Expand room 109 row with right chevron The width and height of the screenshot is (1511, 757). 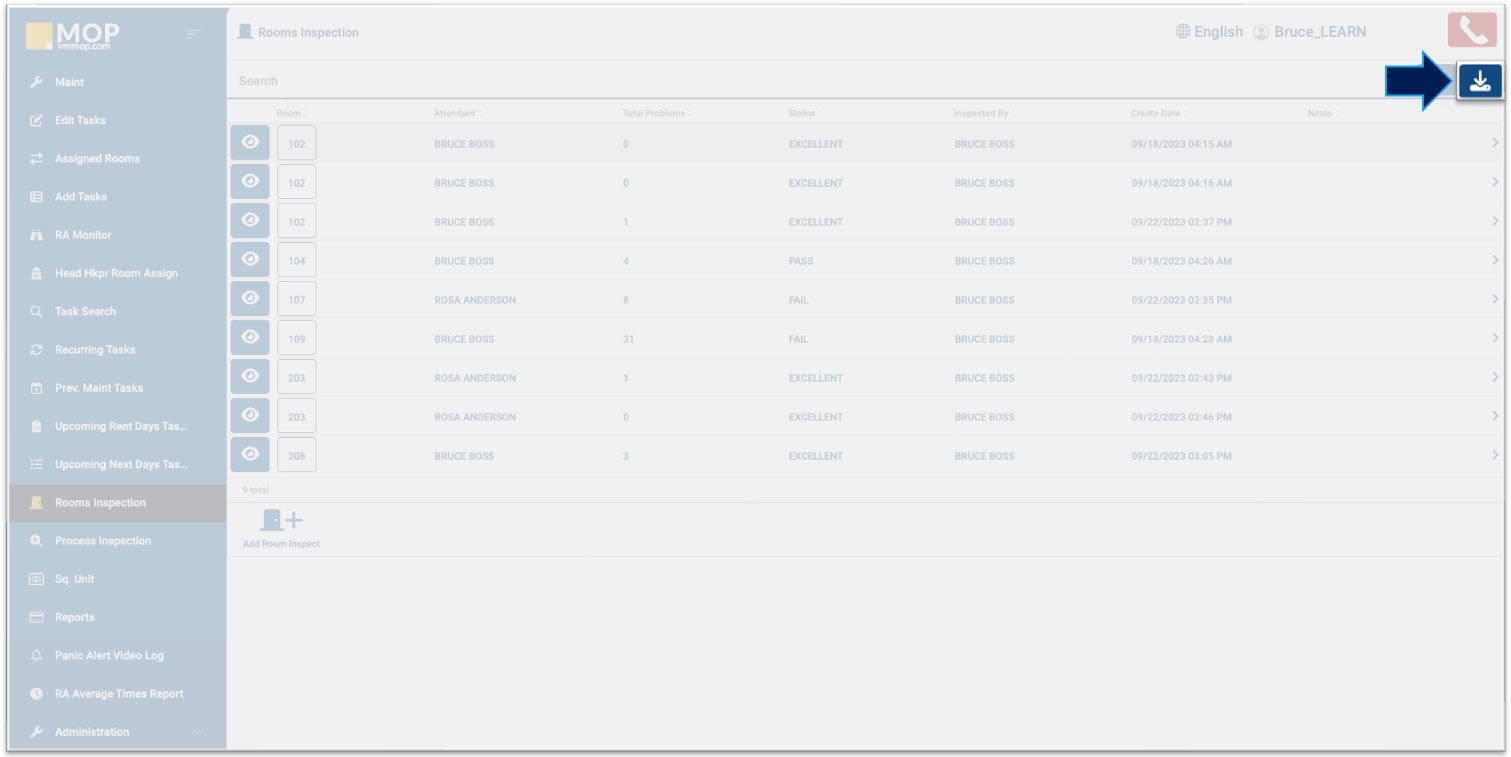click(x=1494, y=339)
